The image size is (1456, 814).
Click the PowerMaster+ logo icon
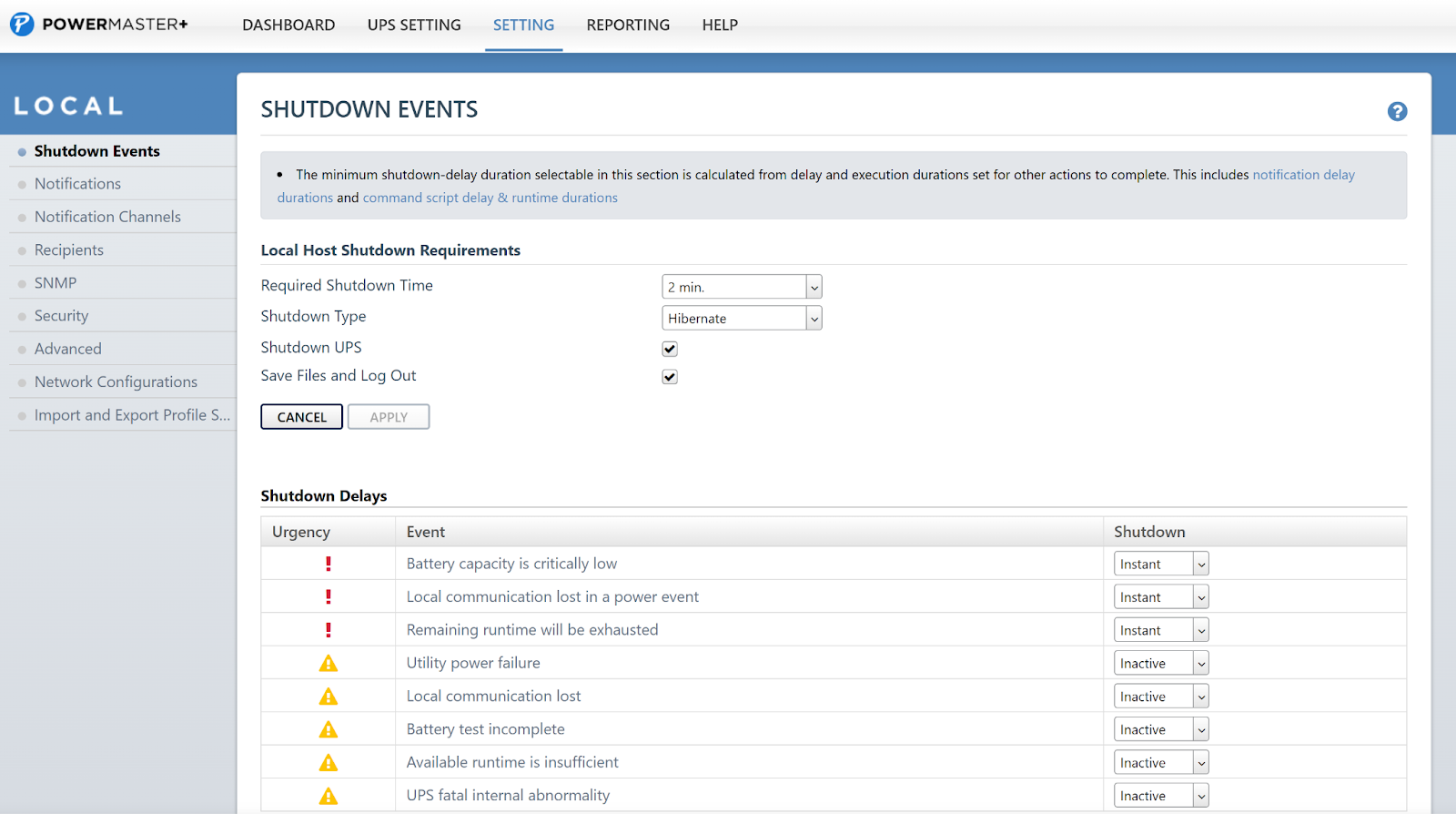pyautogui.click(x=22, y=25)
